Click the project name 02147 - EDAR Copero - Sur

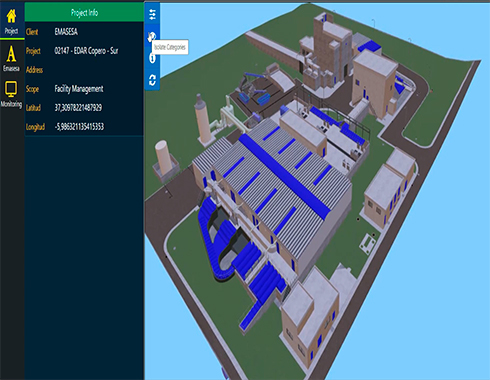coord(86,51)
